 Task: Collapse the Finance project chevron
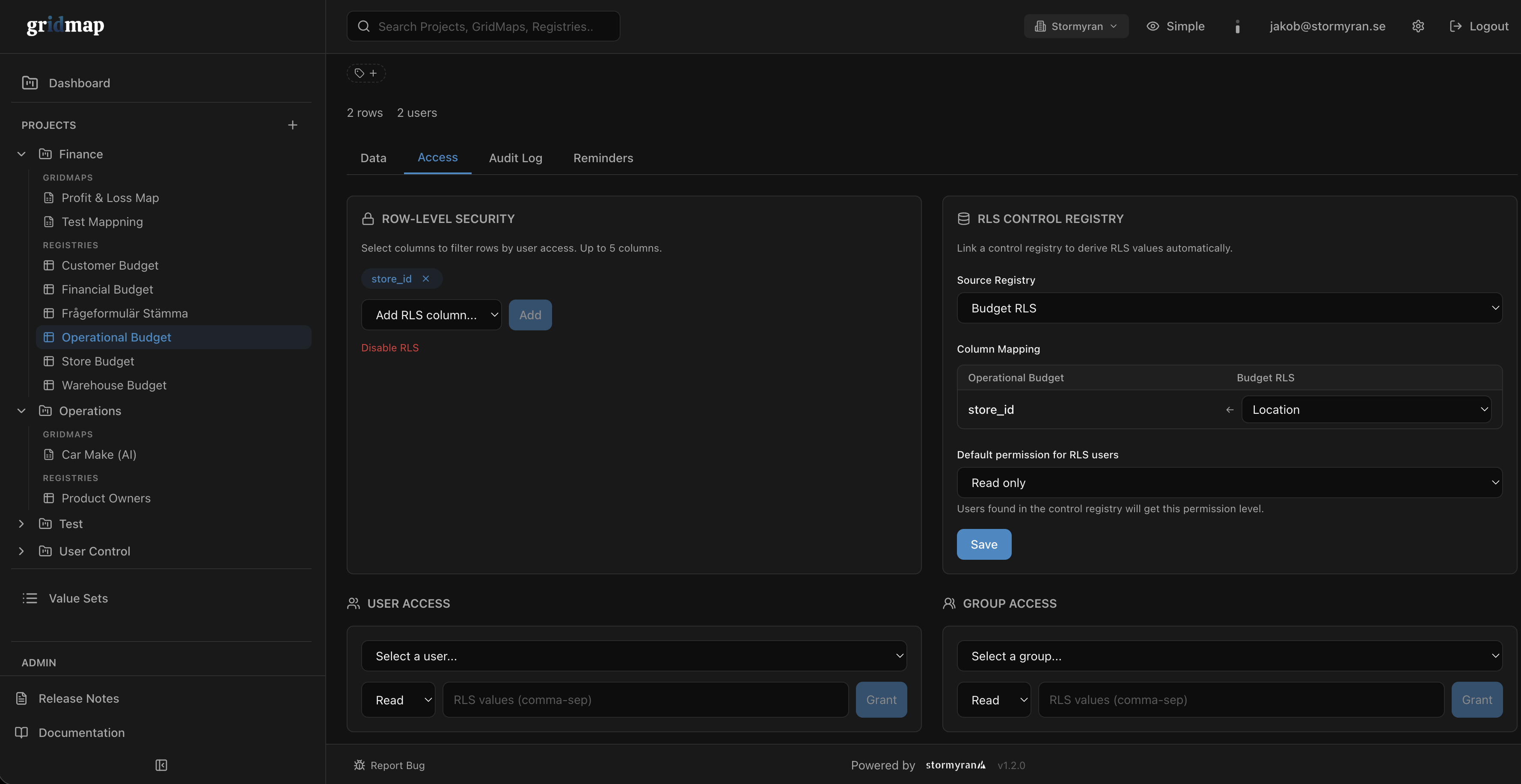(21, 154)
